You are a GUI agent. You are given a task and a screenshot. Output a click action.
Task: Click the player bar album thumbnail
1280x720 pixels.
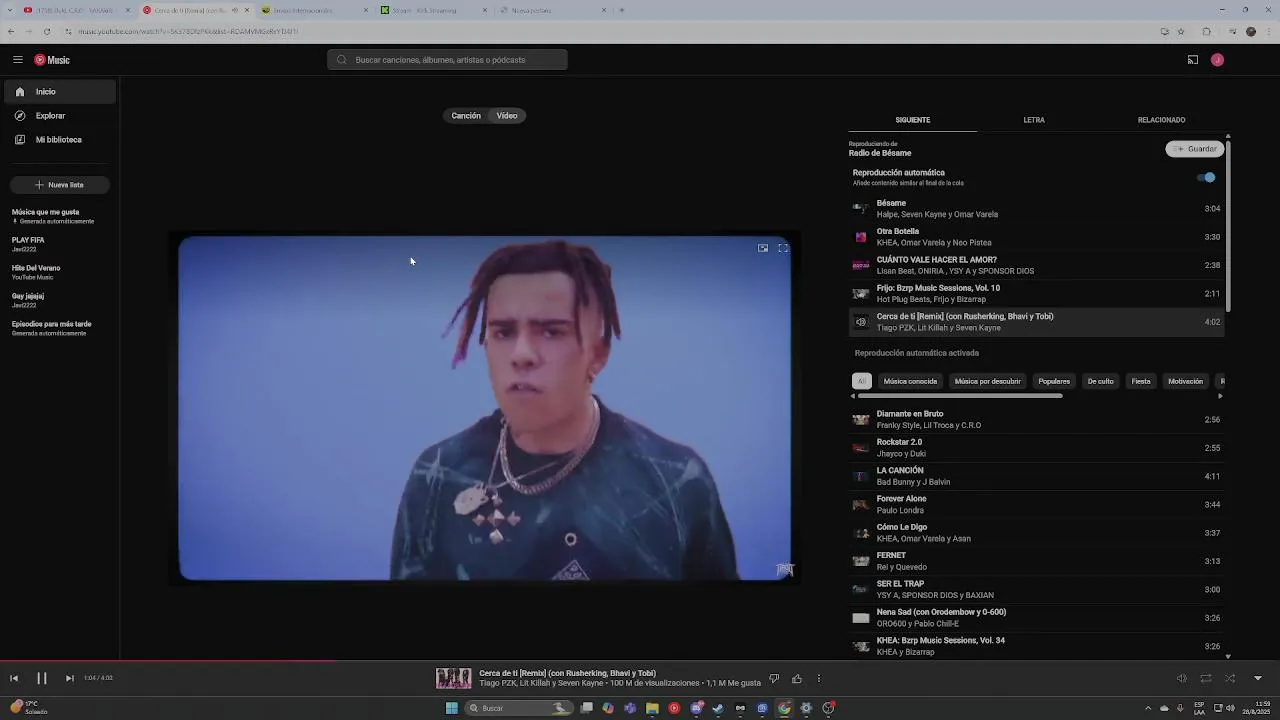[x=453, y=678]
